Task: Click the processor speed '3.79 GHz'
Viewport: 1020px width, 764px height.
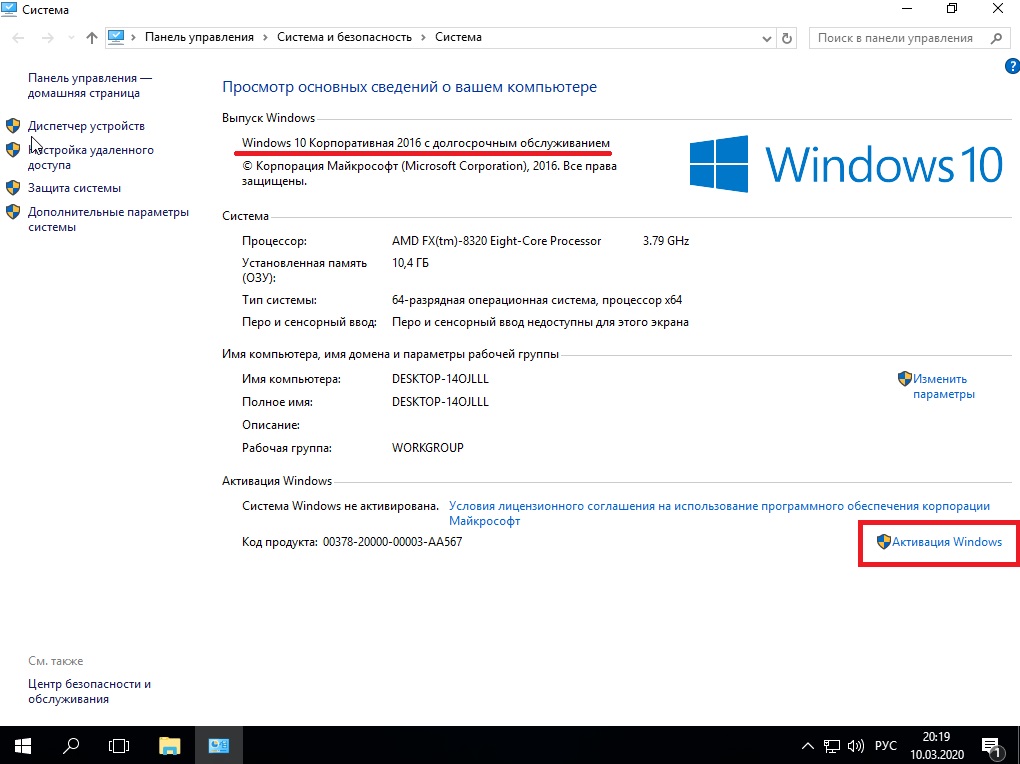Action: click(x=665, y=241)
